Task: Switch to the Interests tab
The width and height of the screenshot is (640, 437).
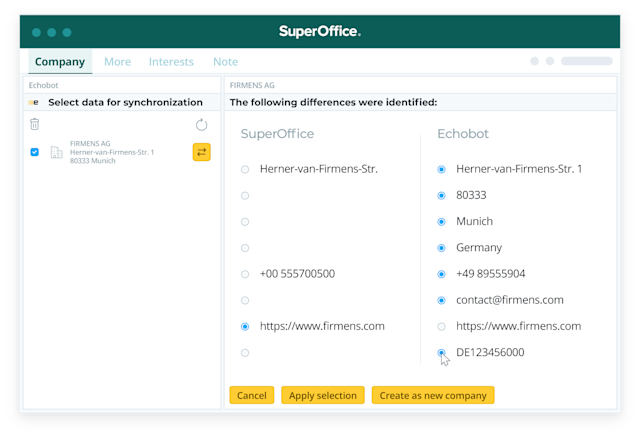Action: click(x=171, y=62)
